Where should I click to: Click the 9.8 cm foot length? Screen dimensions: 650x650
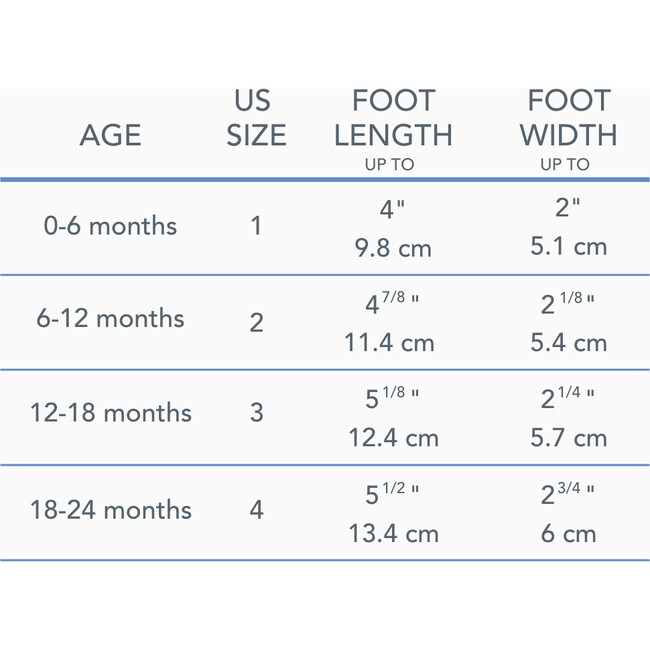(x=393, y=248)
